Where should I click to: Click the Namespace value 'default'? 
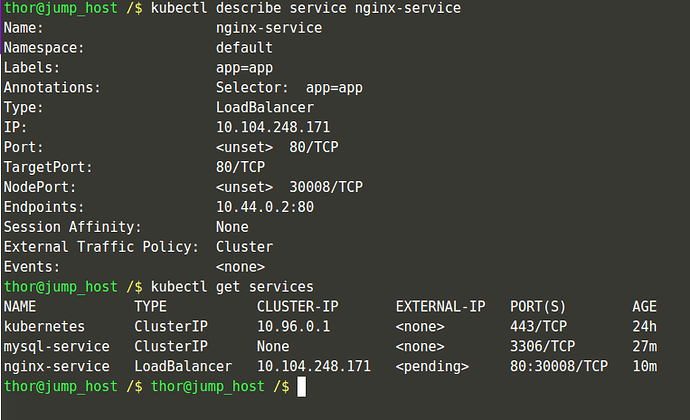(244, 47)
